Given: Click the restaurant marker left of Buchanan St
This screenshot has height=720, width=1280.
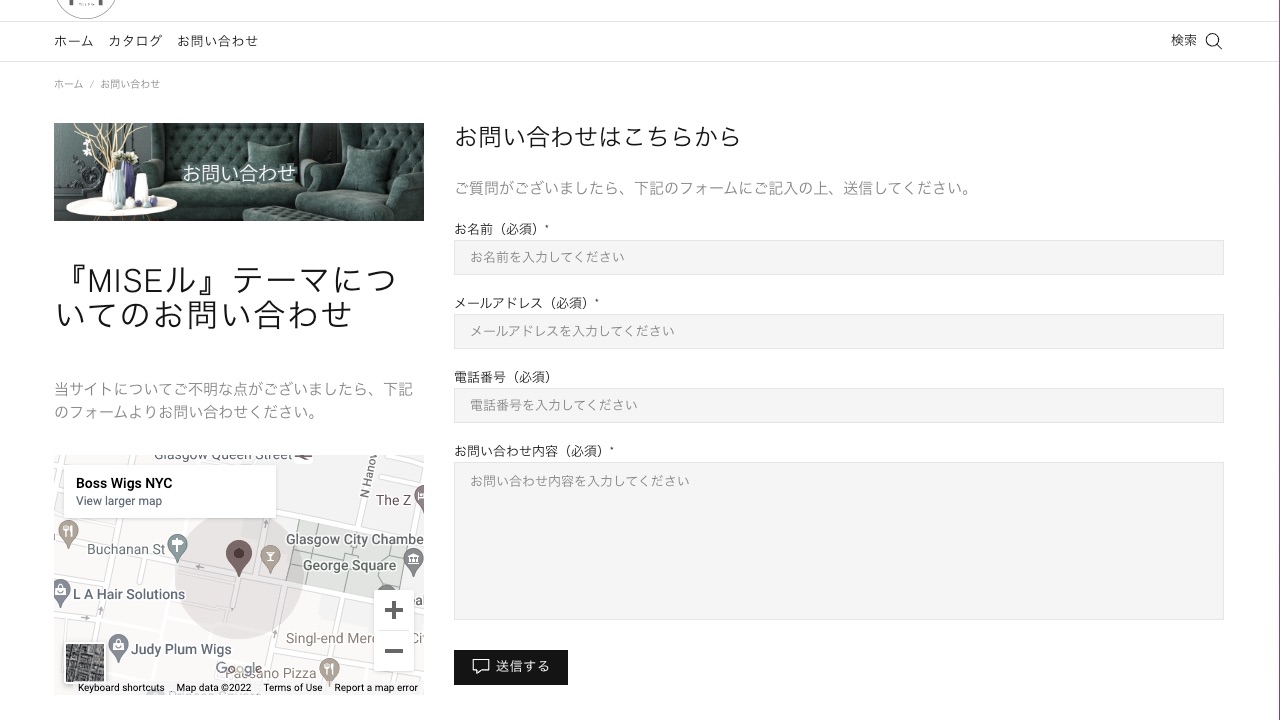Looking at the screenshot, I should click(x=68, y=533).
